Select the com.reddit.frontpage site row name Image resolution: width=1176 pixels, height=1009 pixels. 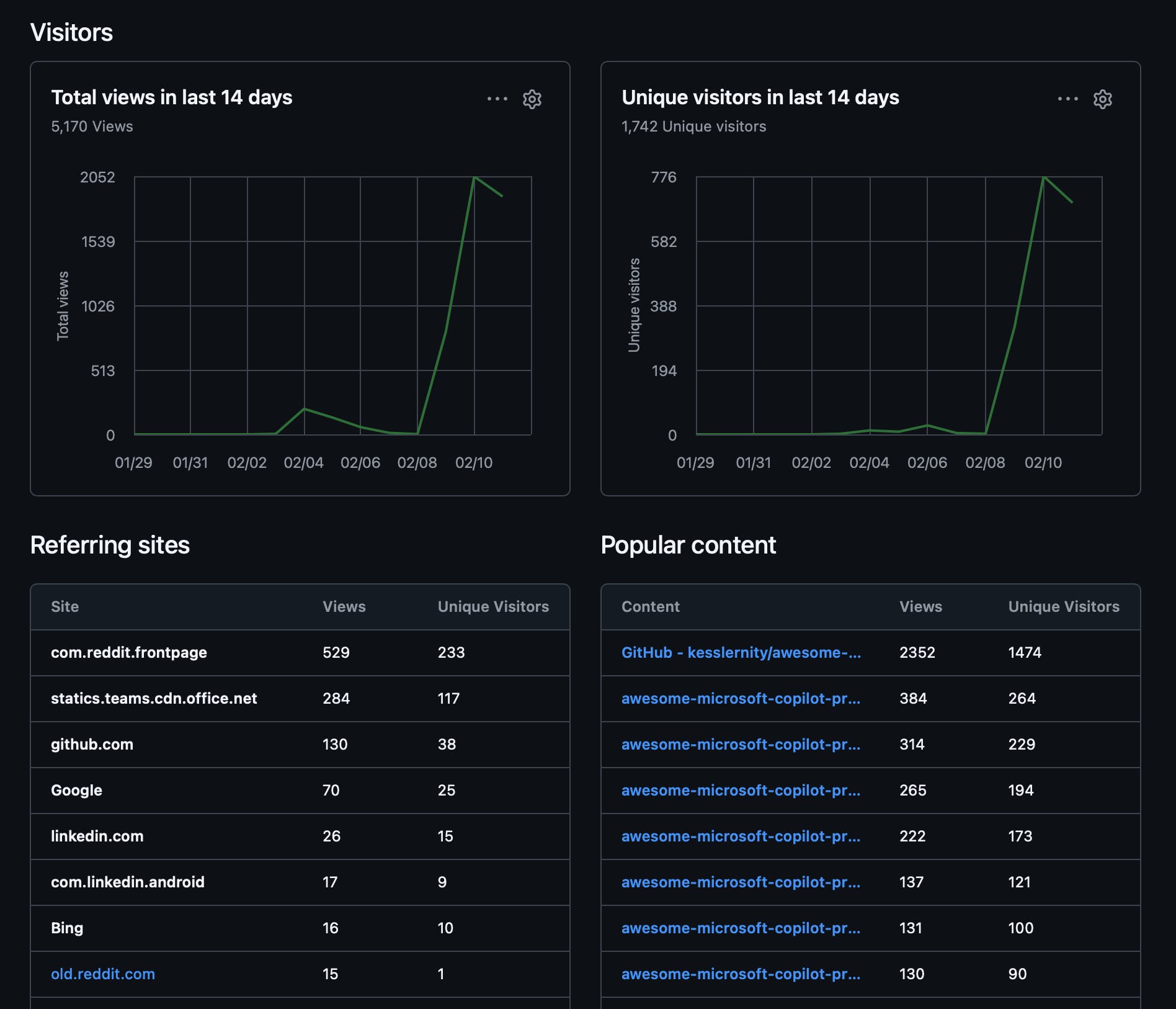coord(129,652)
